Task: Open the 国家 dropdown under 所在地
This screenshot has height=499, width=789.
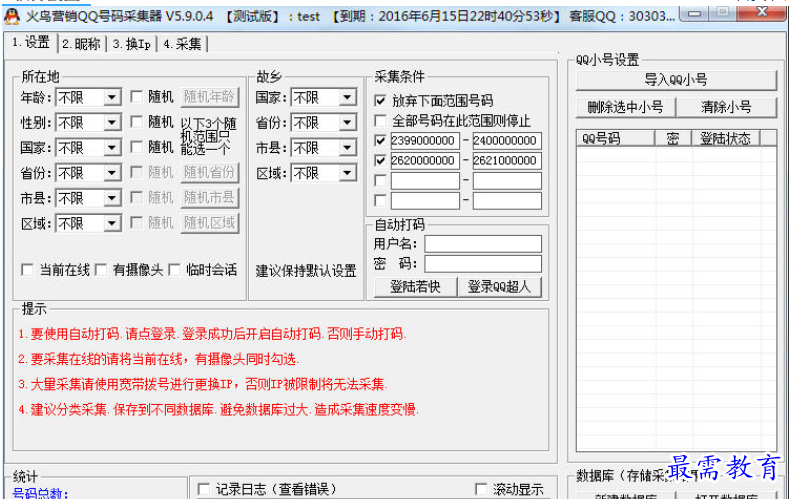Action: (x=112, y=147)
